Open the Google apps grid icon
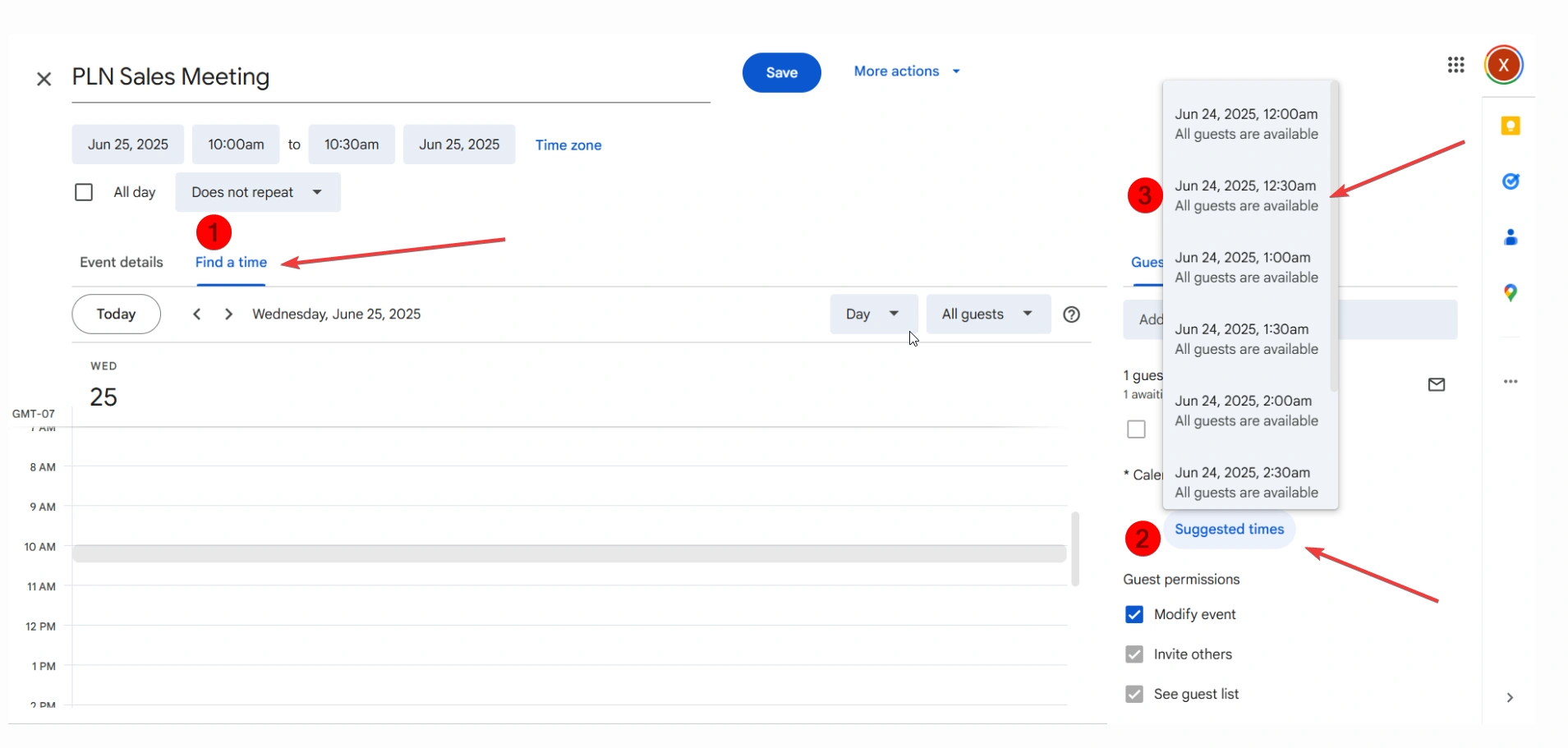 pos(1455,65)
